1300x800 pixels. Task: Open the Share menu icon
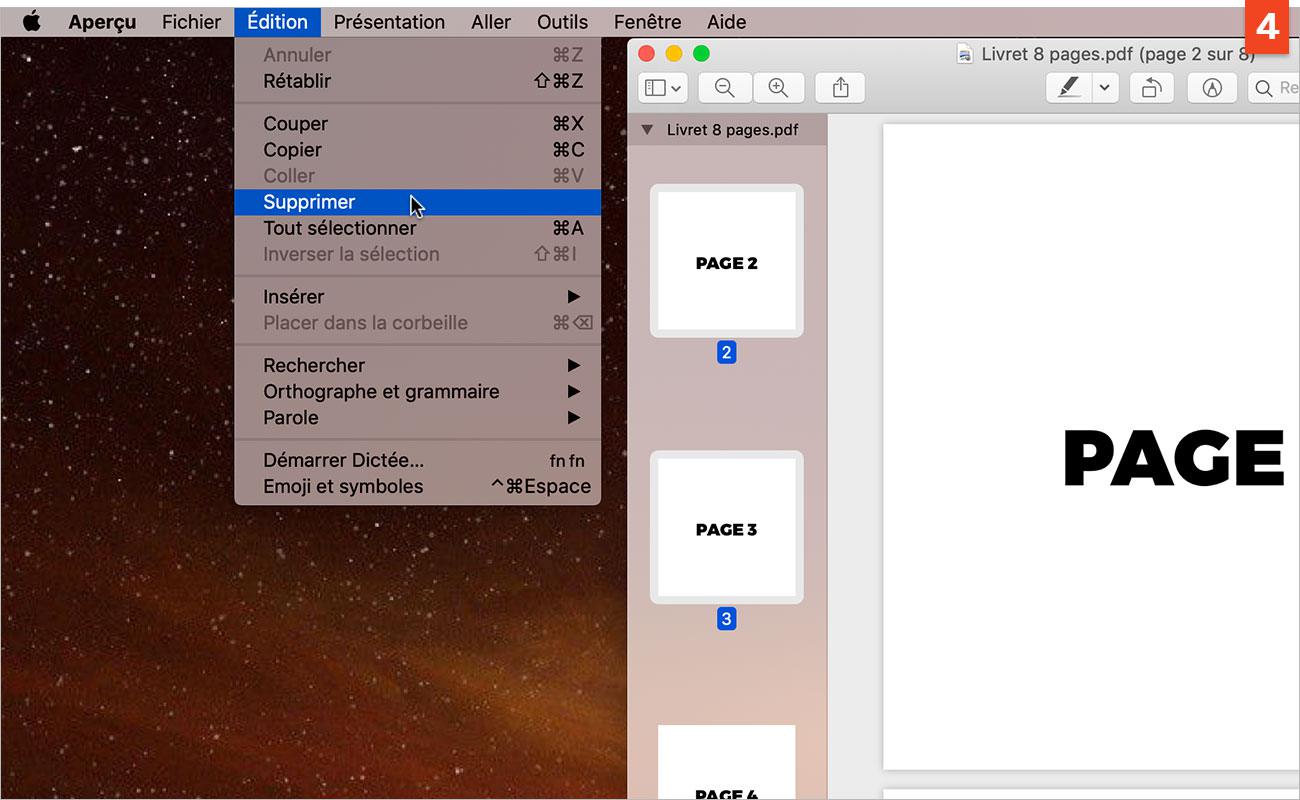839,88
